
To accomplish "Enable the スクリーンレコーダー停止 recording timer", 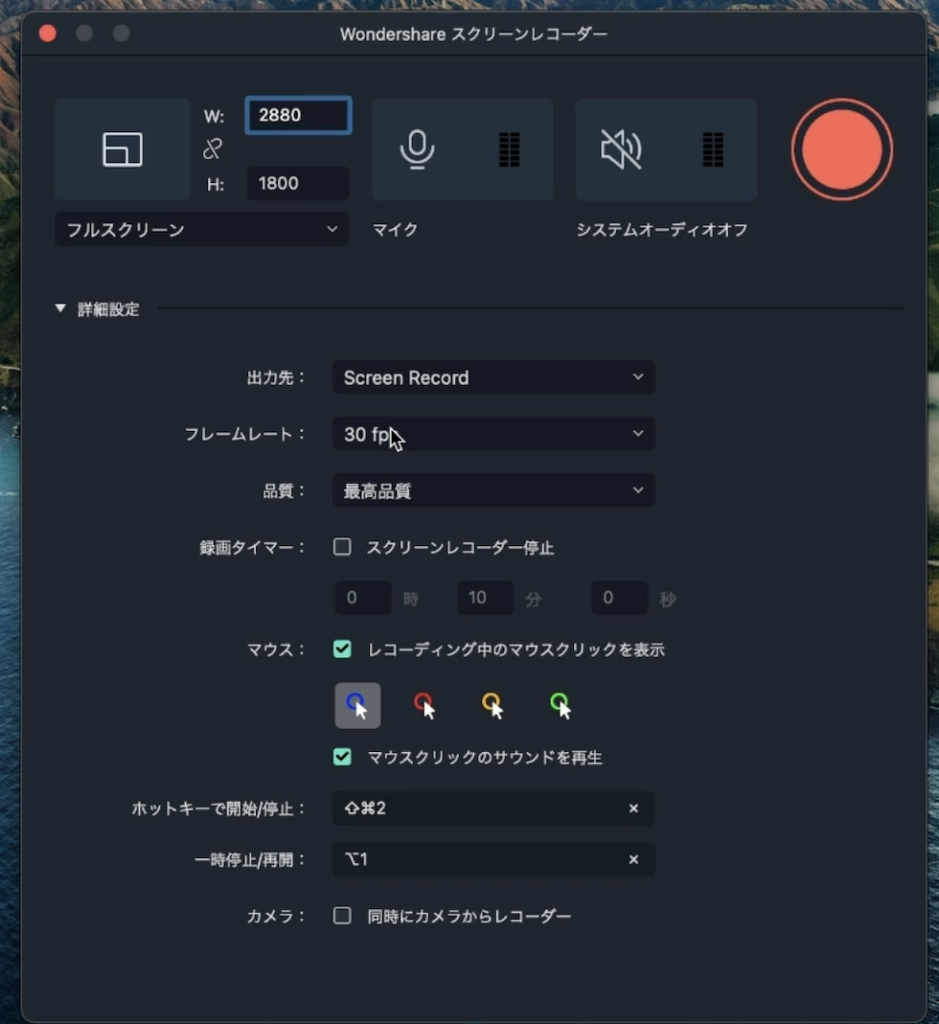I will [342, 547].
